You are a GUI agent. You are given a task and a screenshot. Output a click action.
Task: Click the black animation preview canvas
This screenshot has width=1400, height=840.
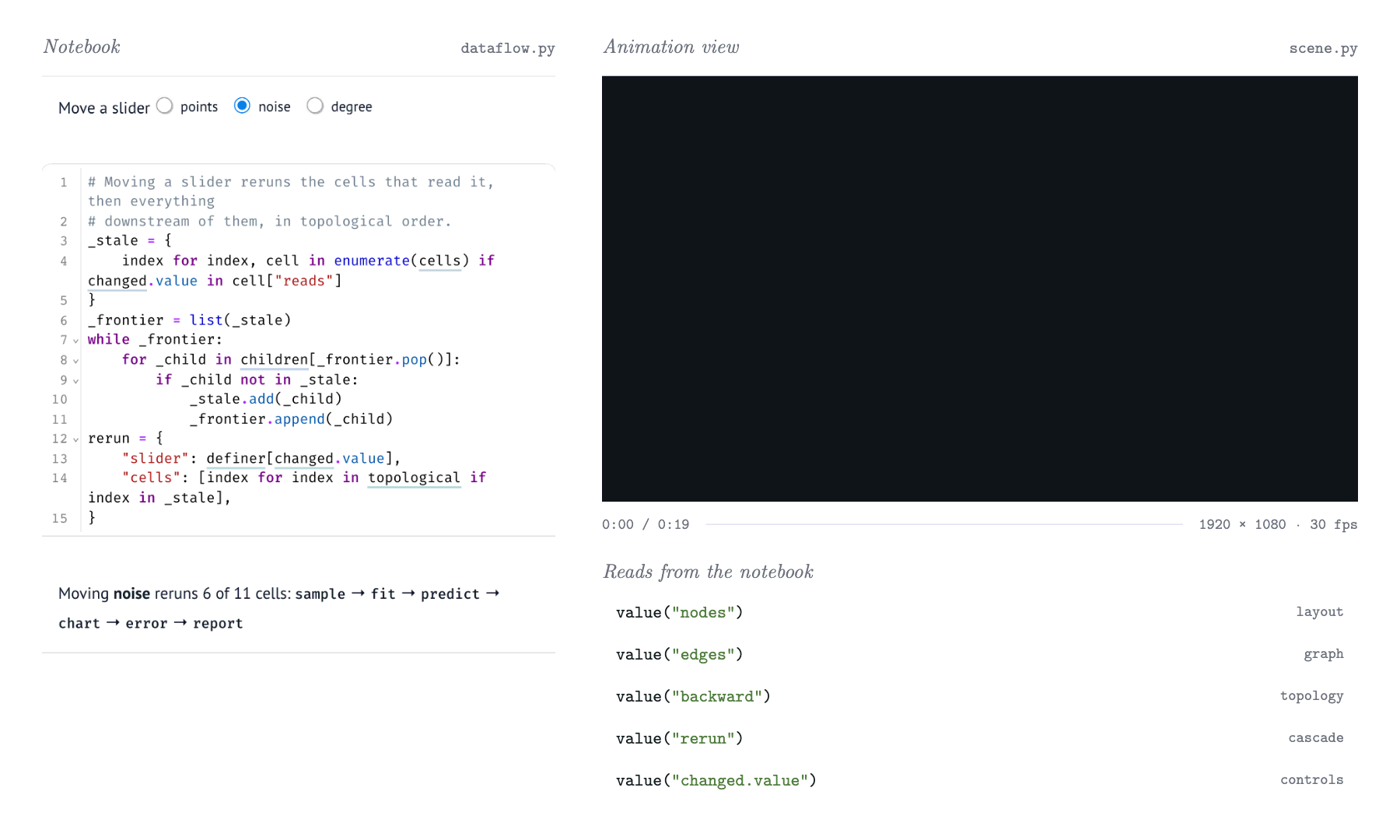pos(980,289)
